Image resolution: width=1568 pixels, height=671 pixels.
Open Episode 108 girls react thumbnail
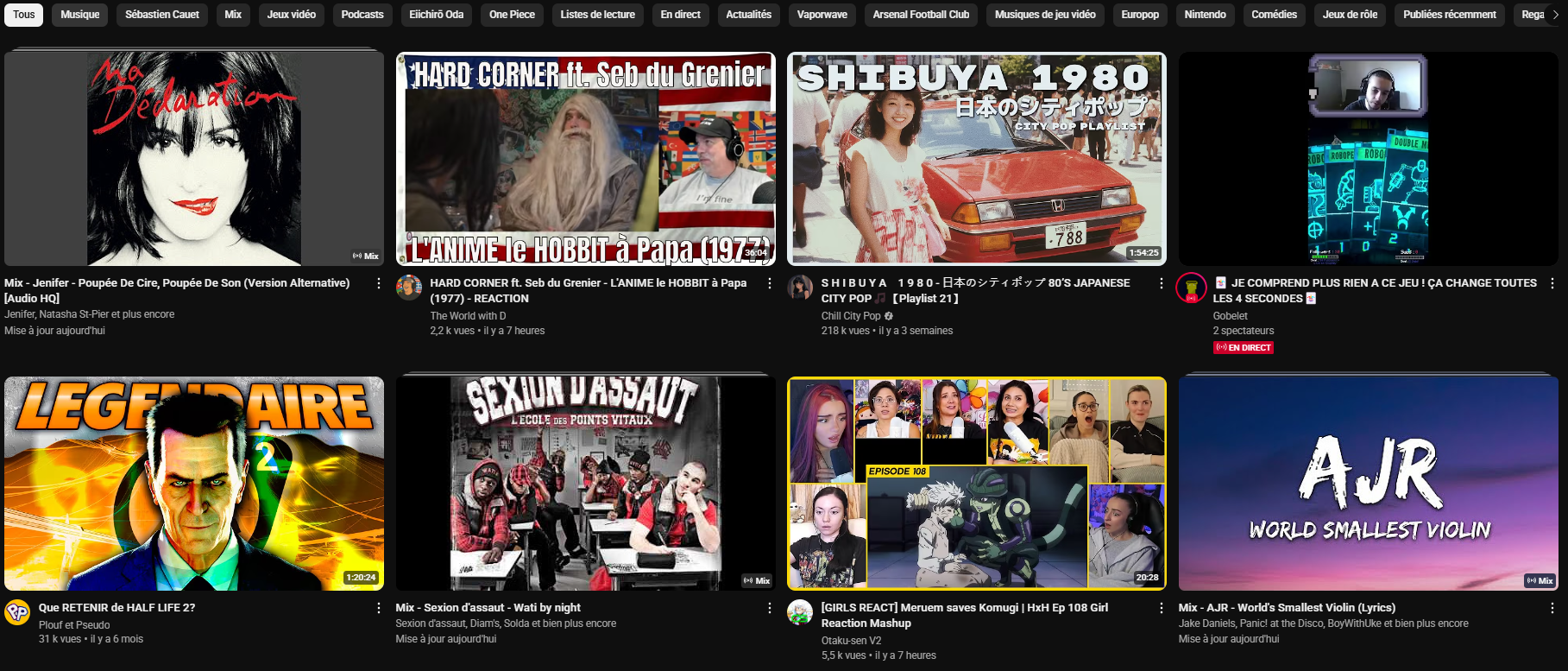(977, 484)
